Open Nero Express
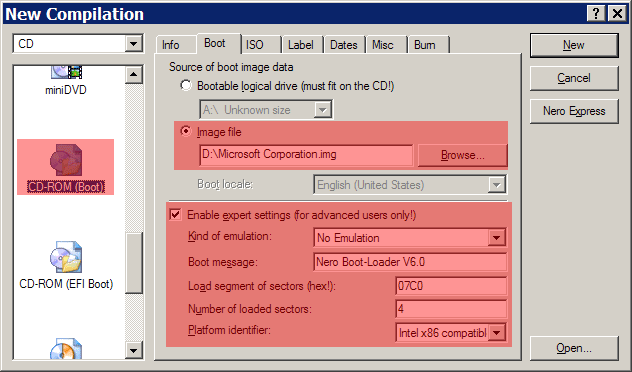Screen dimensions: 632x372 574,111
